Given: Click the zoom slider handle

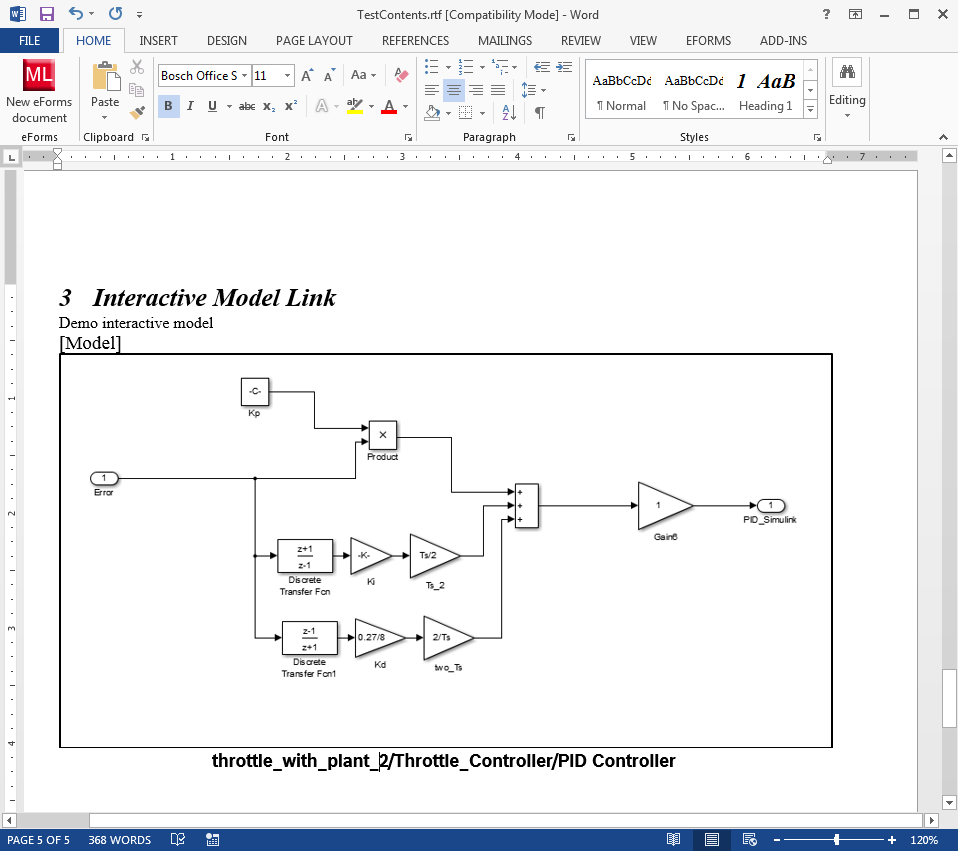Looking at the screenshot, I should pos(836,840).
